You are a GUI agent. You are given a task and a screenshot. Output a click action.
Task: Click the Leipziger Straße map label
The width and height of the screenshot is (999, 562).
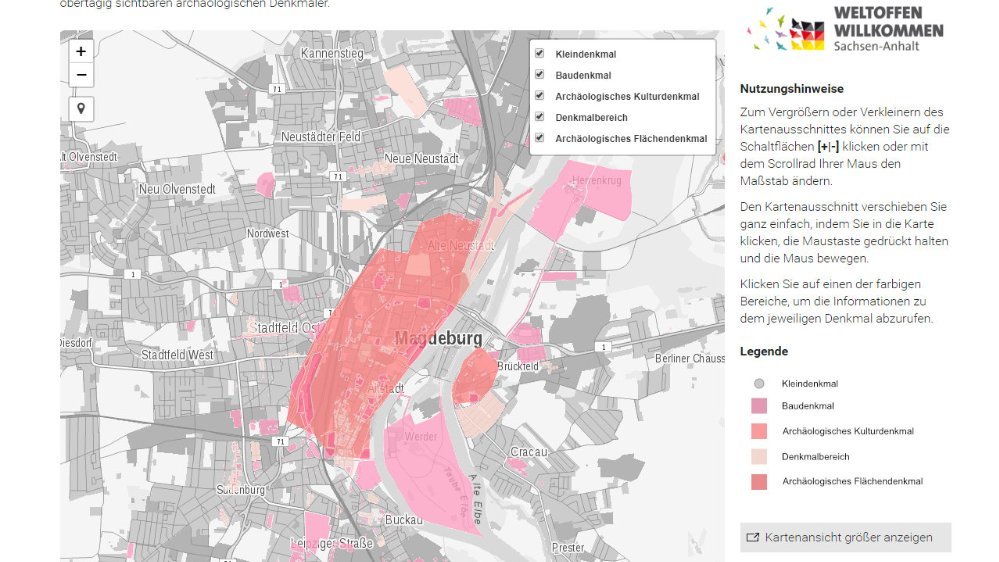(x=331, y=544)
